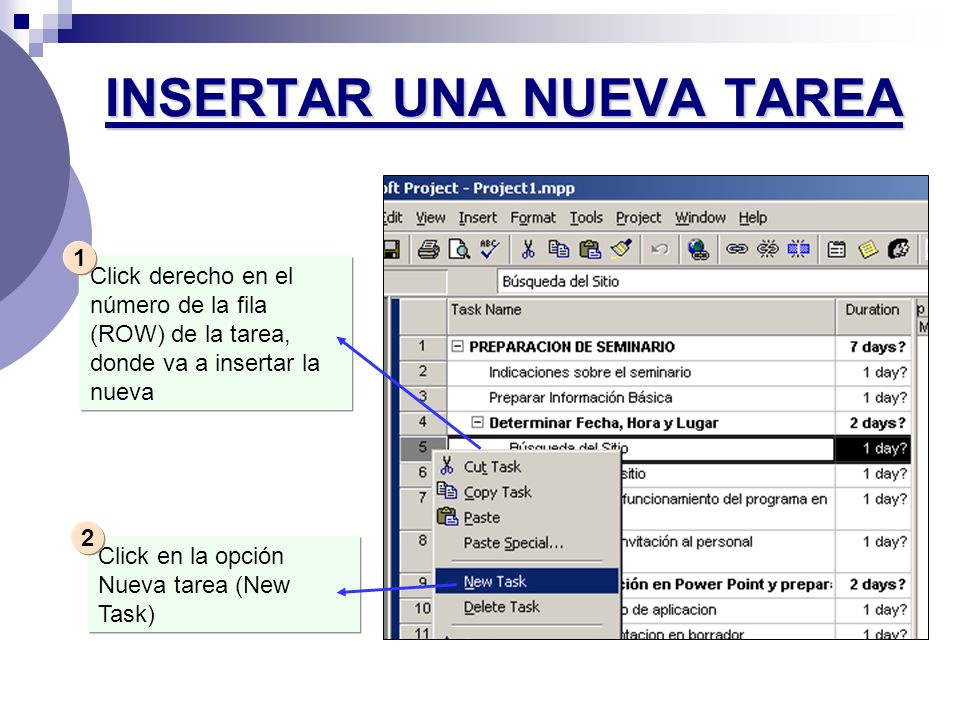Viewport: 960px width, 720px height.
Task: Choose Cut Task in context menu
Action: pos(527,467)
